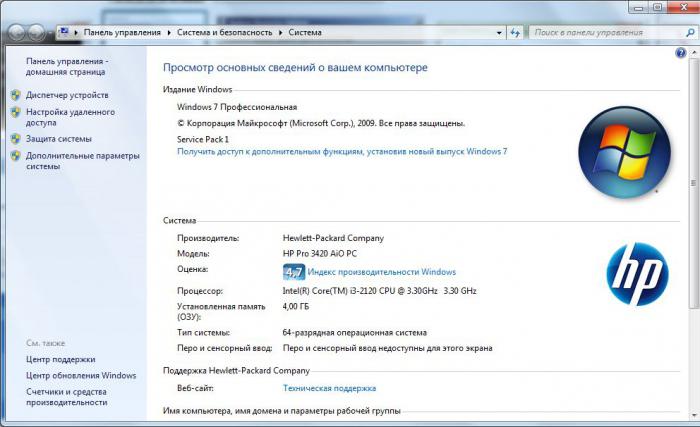Click the Back navigation arrow button

(17, 32)
